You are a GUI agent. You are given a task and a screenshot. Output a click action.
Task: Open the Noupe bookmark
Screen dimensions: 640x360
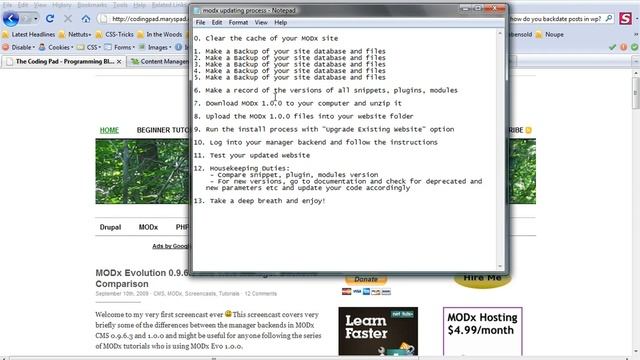tap(549, 35)
